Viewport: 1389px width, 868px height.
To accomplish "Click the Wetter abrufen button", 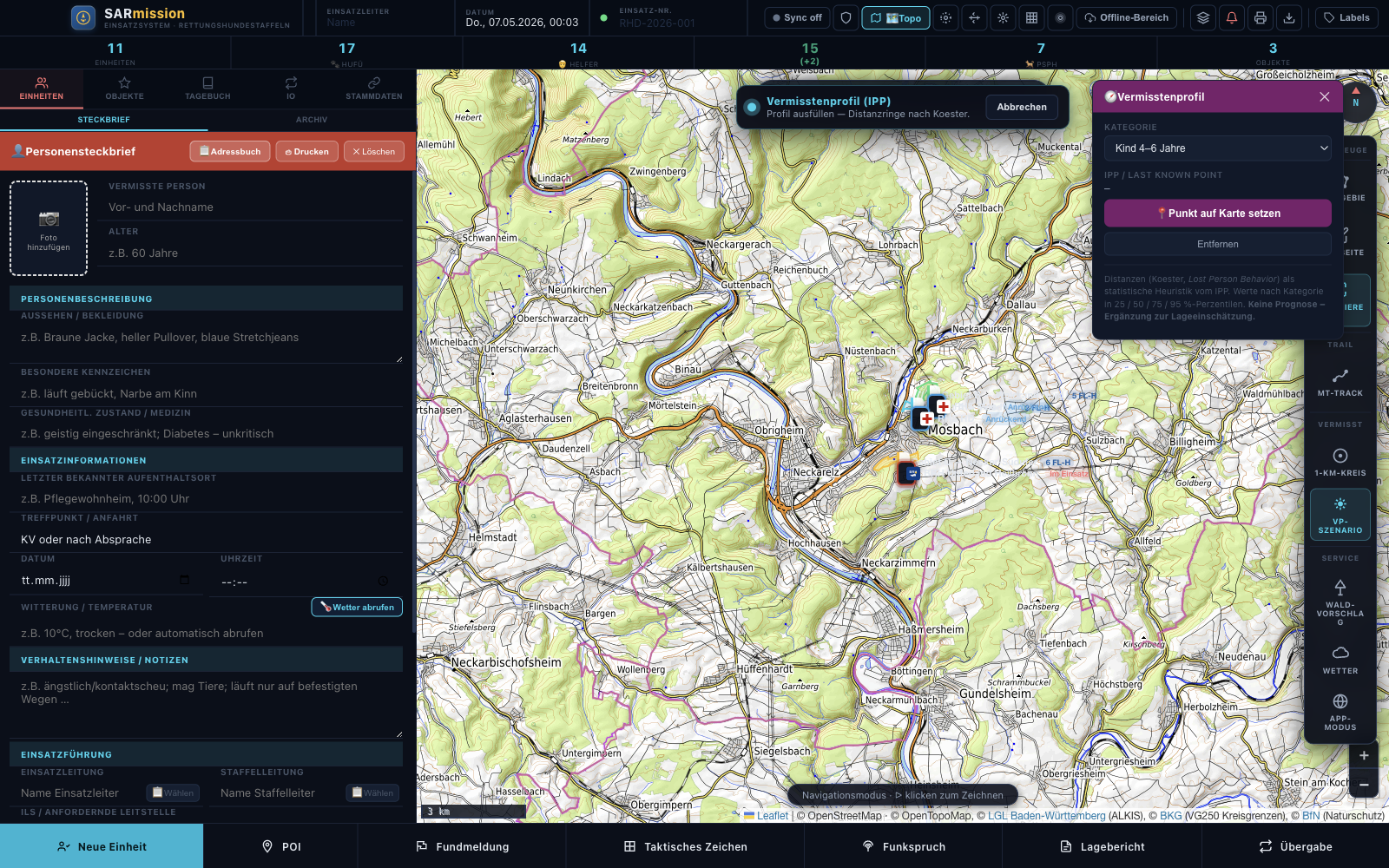I will [357, 607].
